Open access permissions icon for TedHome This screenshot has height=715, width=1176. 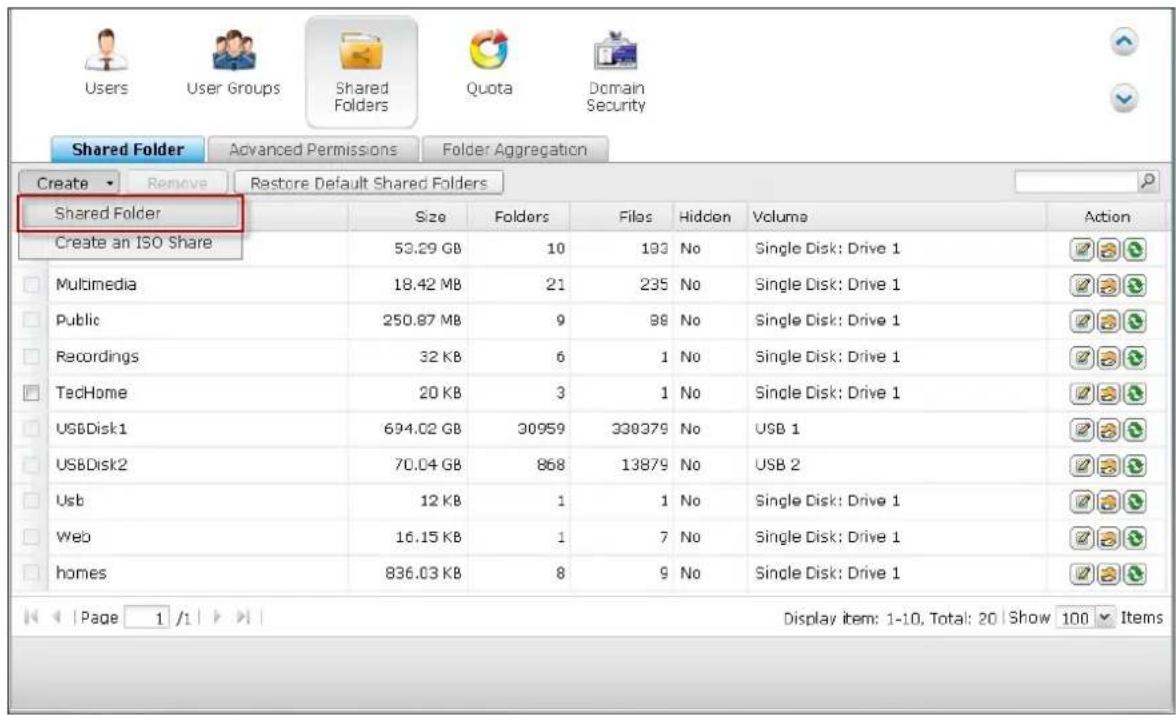click(x=1108, y=393)
